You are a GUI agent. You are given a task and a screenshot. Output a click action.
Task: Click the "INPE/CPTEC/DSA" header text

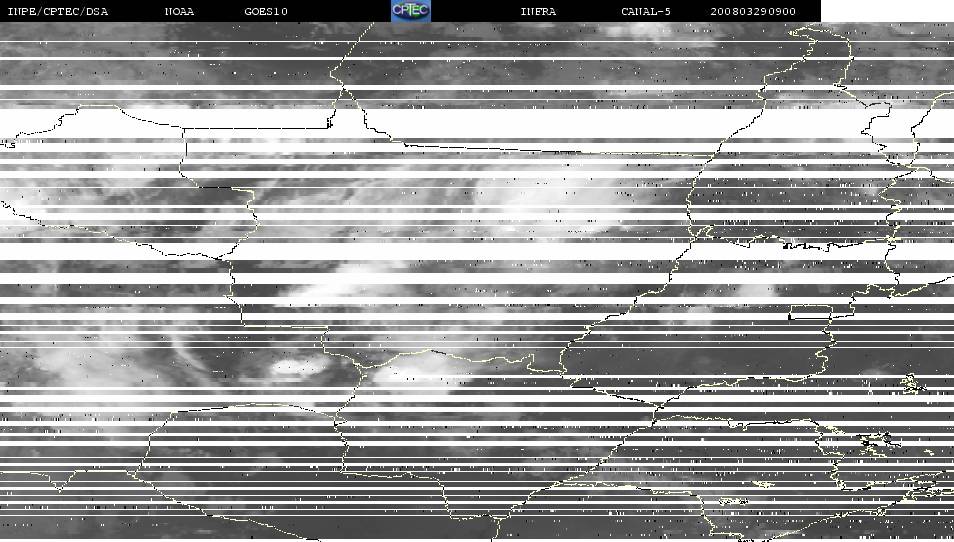coord(58,12)
